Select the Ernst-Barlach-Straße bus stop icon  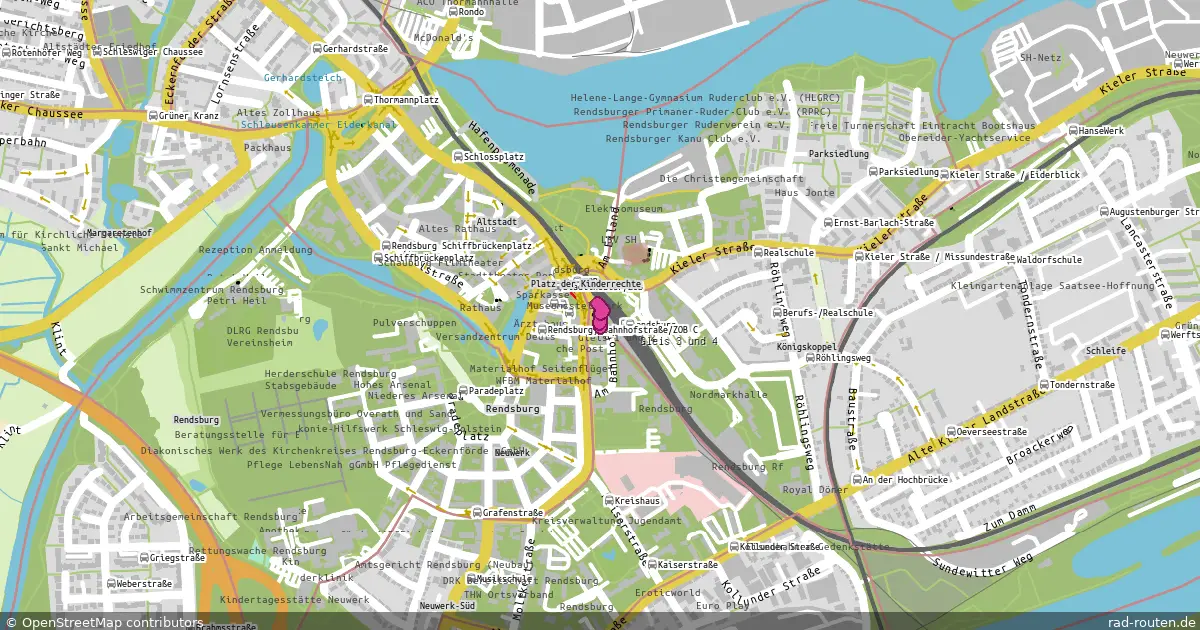pyautogui.click(x=827, y=223)
